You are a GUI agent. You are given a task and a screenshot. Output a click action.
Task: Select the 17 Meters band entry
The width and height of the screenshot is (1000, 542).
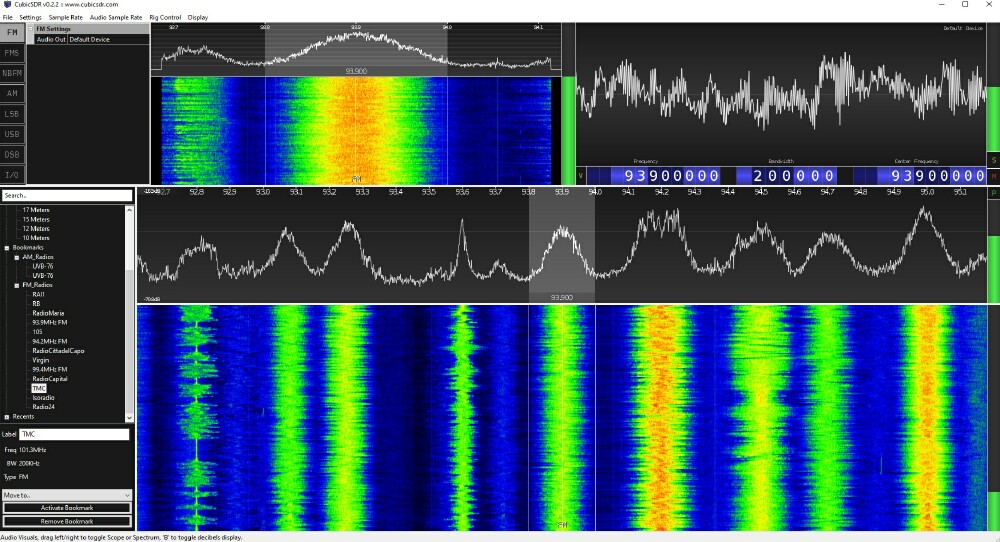point(36,210)
